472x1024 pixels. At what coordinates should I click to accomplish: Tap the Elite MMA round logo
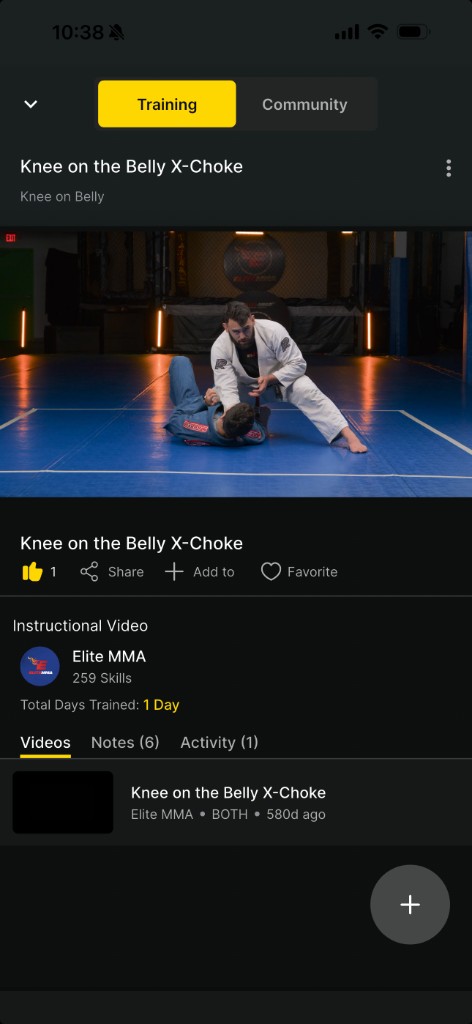(40, 666)
